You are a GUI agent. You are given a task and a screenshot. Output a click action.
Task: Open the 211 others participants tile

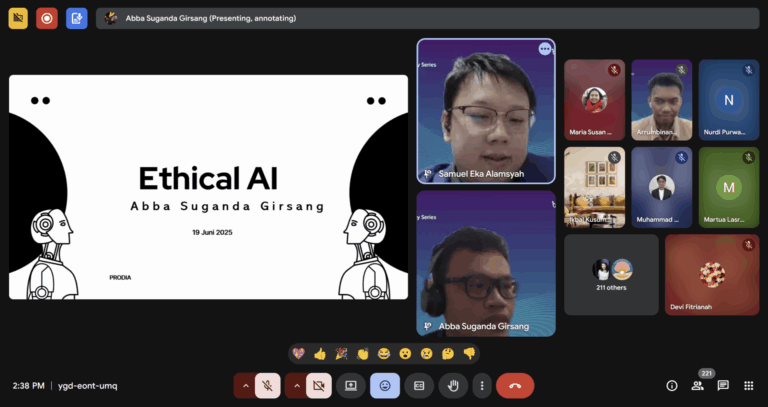point(611,275)
